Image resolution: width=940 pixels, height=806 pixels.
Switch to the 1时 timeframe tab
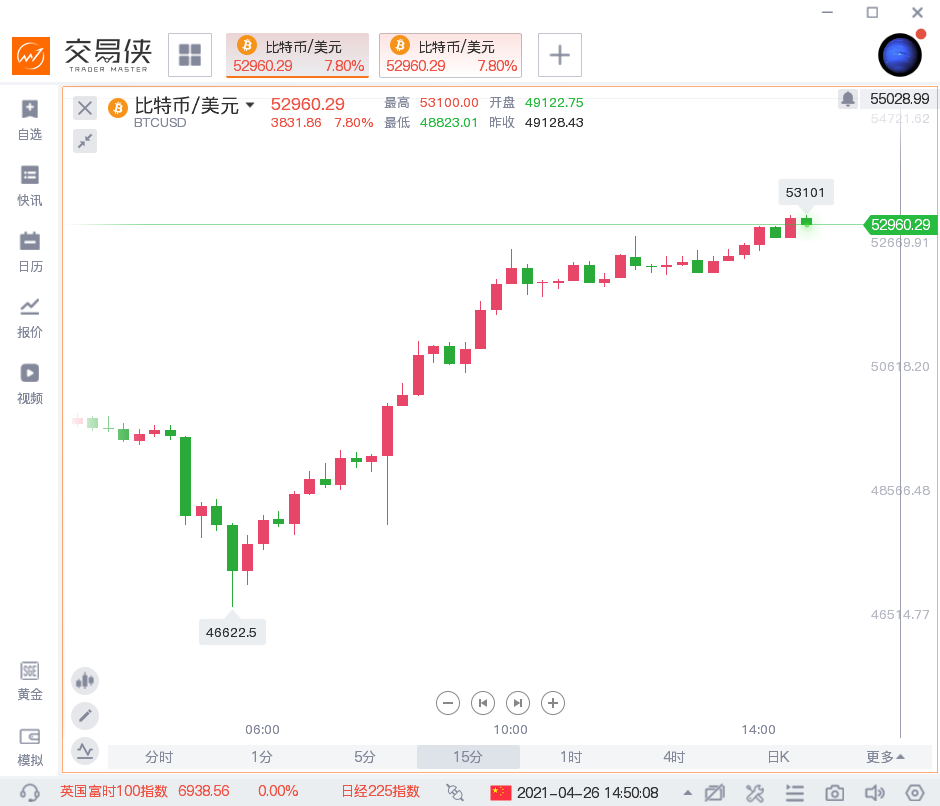571,757
